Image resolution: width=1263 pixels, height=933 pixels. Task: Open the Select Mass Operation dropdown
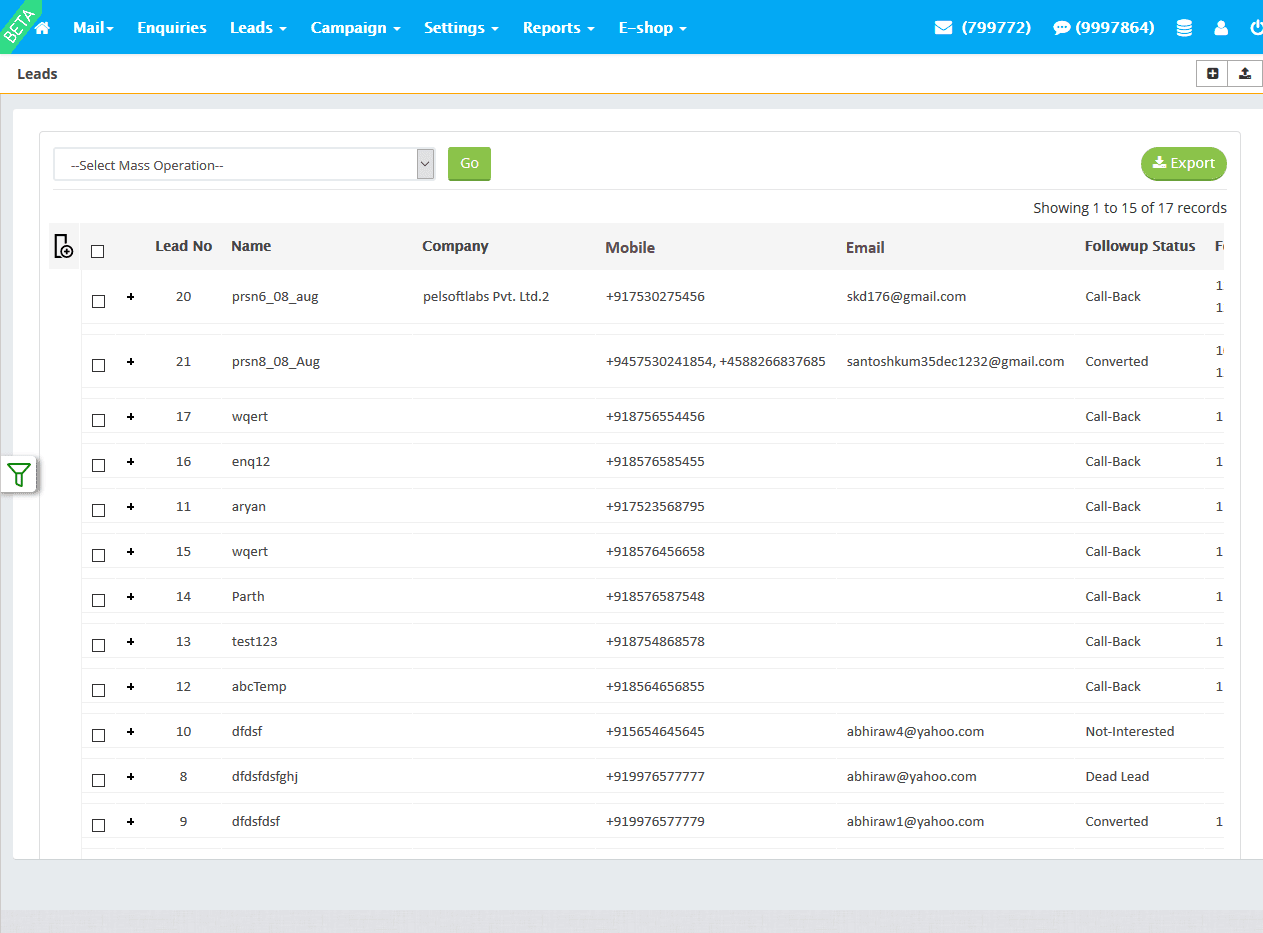[x=244, y=165]
